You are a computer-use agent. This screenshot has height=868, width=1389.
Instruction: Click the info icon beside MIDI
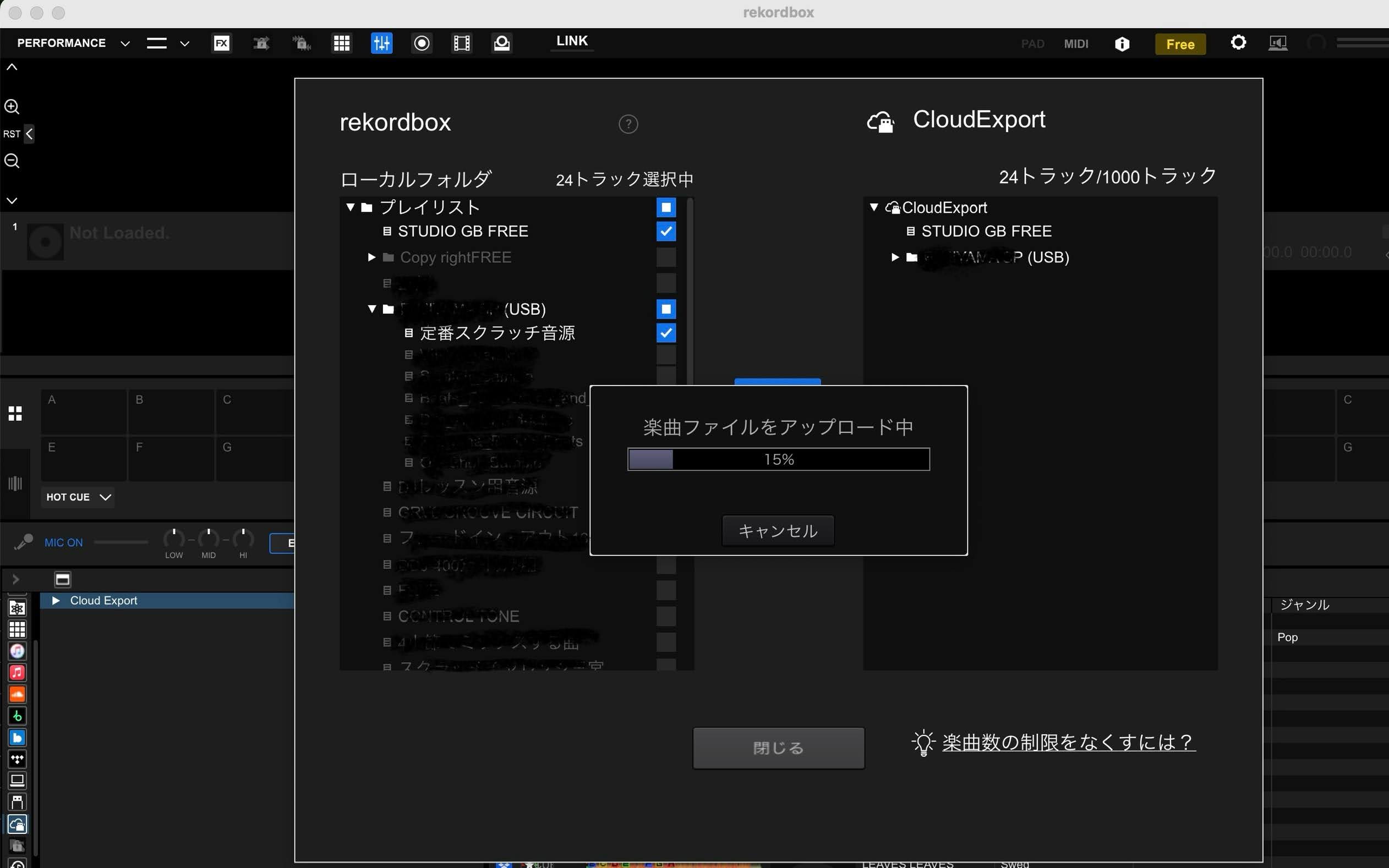[x=1122, y=44]
